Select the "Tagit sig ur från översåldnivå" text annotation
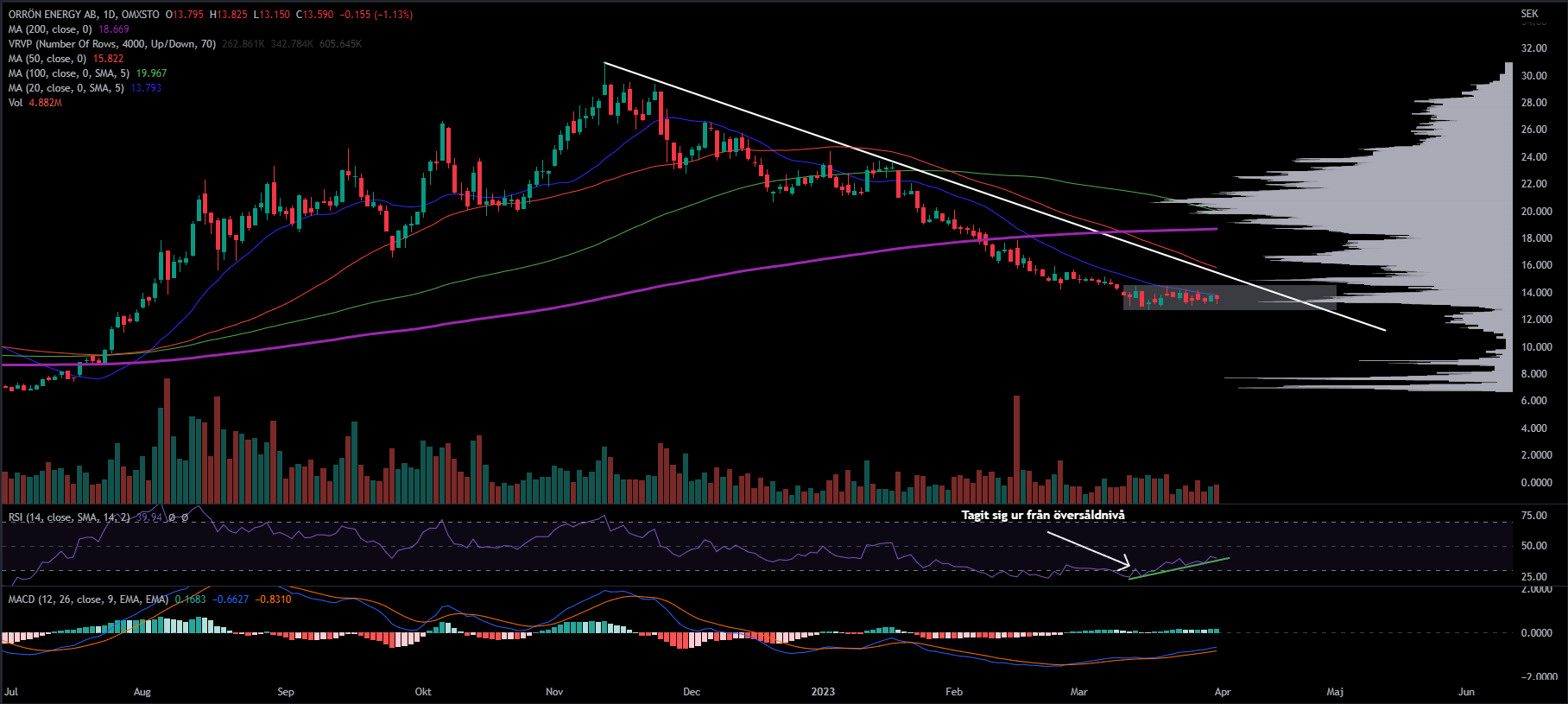 [x=1043, y=516]
